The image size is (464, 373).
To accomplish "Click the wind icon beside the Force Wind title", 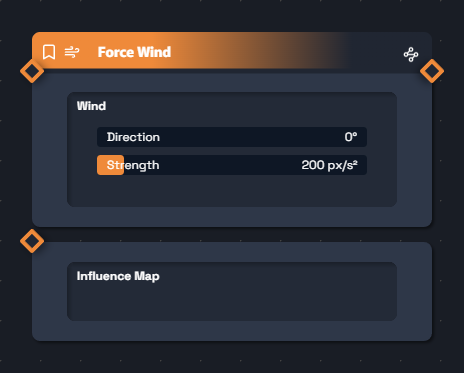I will pyautogui.click(x=72, y=52).
